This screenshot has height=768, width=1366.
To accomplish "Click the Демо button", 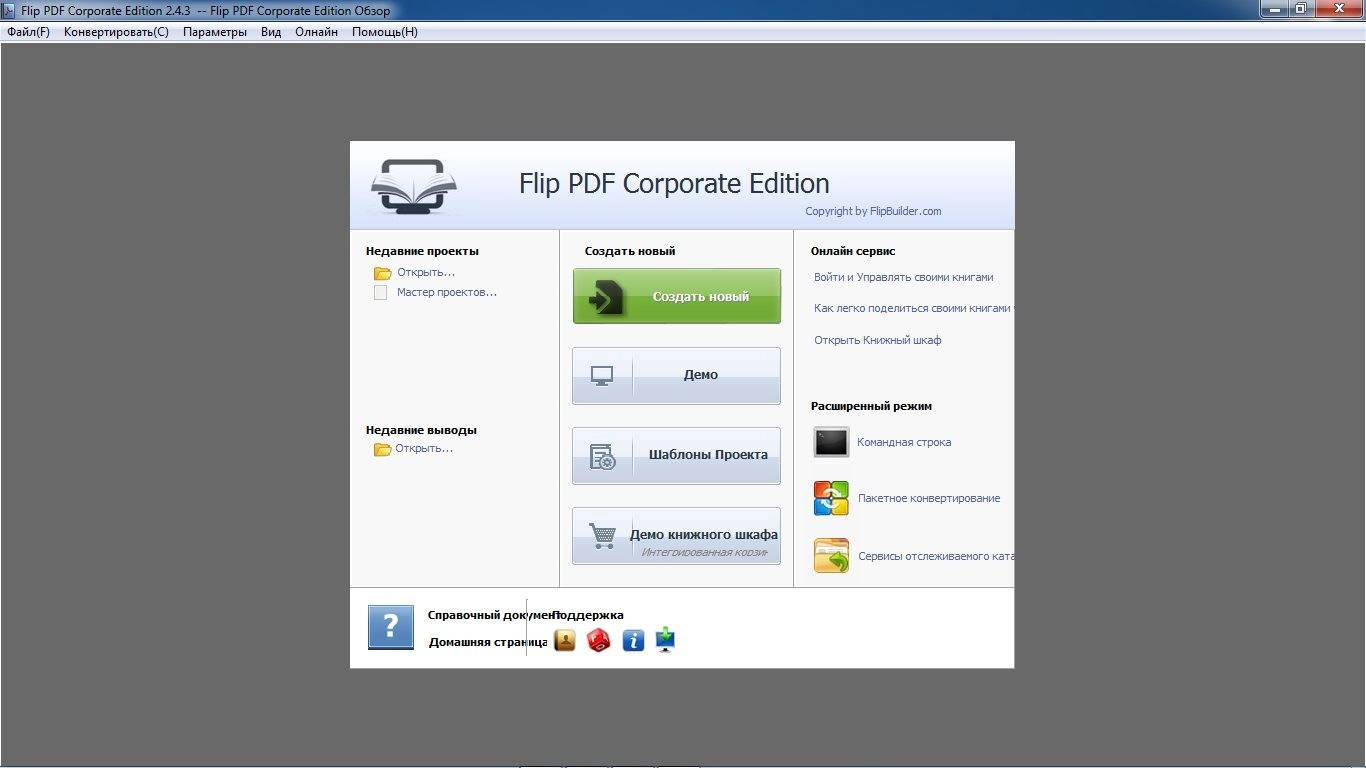I will [x=676, y=375].
